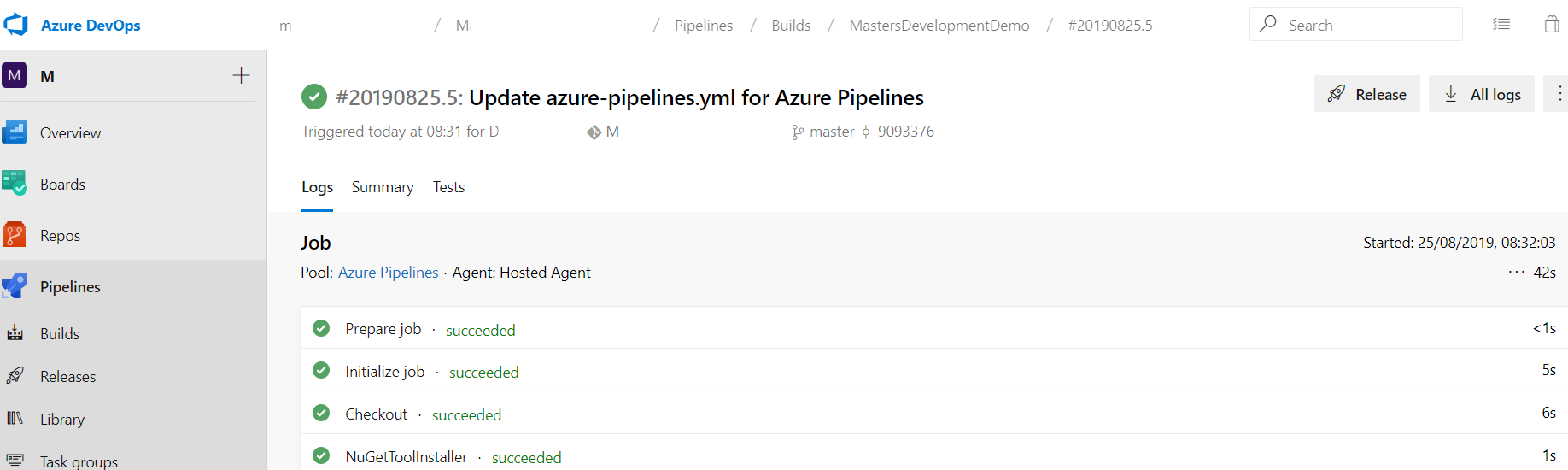Switch to the Logs tab
This screenshot has width=1568, height=470.
(317, 187)
